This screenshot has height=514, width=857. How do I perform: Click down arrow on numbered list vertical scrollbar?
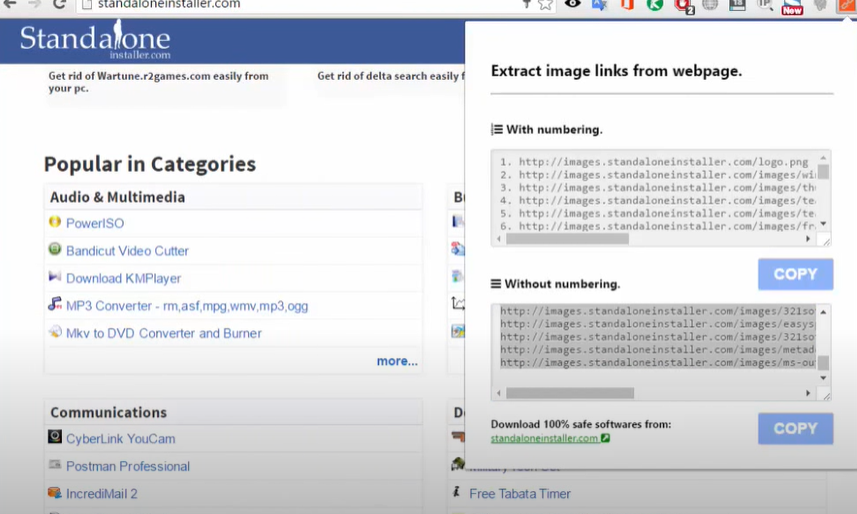point(824,224)
